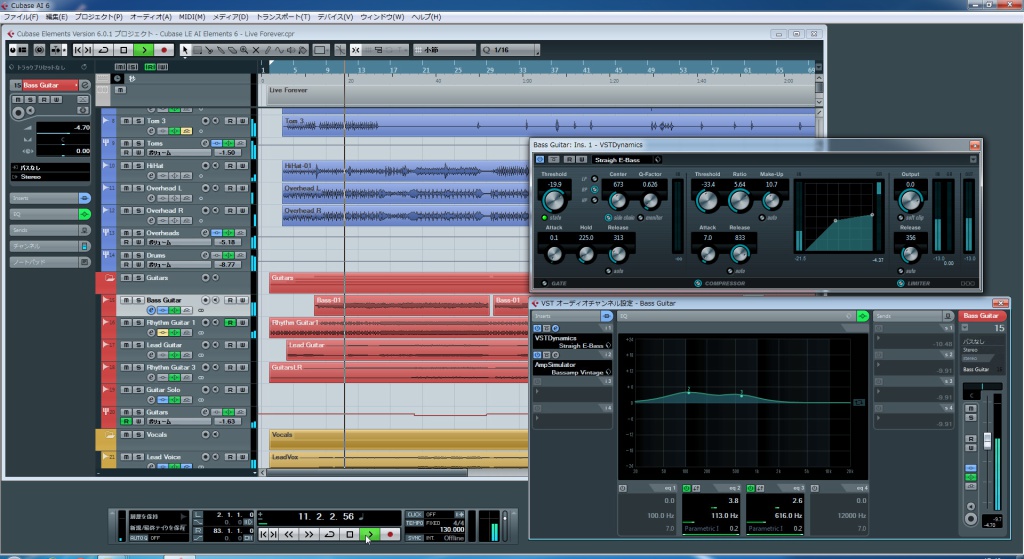Click the Limiter Output knob
The image size is (1024, 559).
coord(910,200)
